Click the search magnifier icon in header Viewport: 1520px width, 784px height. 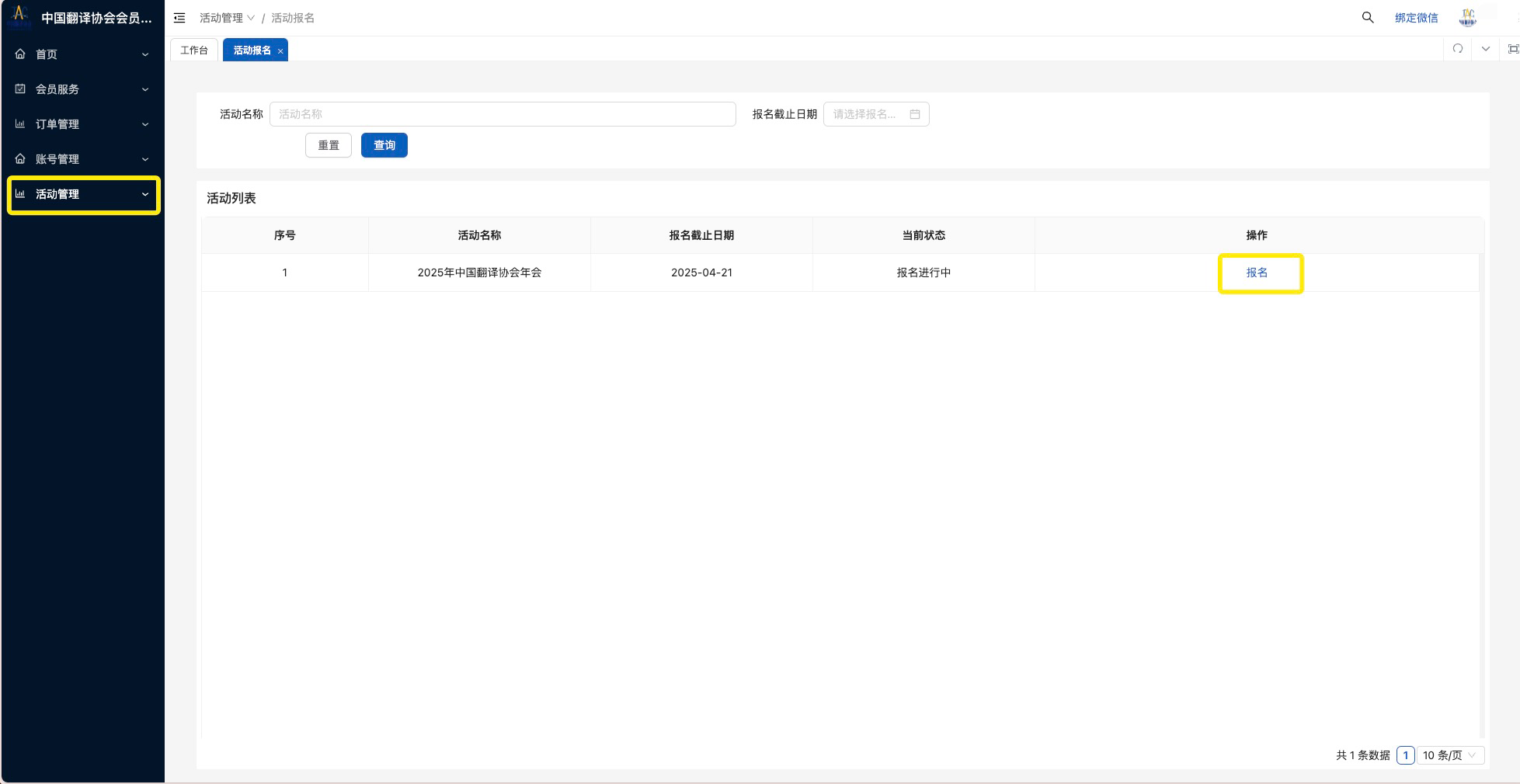point(1368,17)
